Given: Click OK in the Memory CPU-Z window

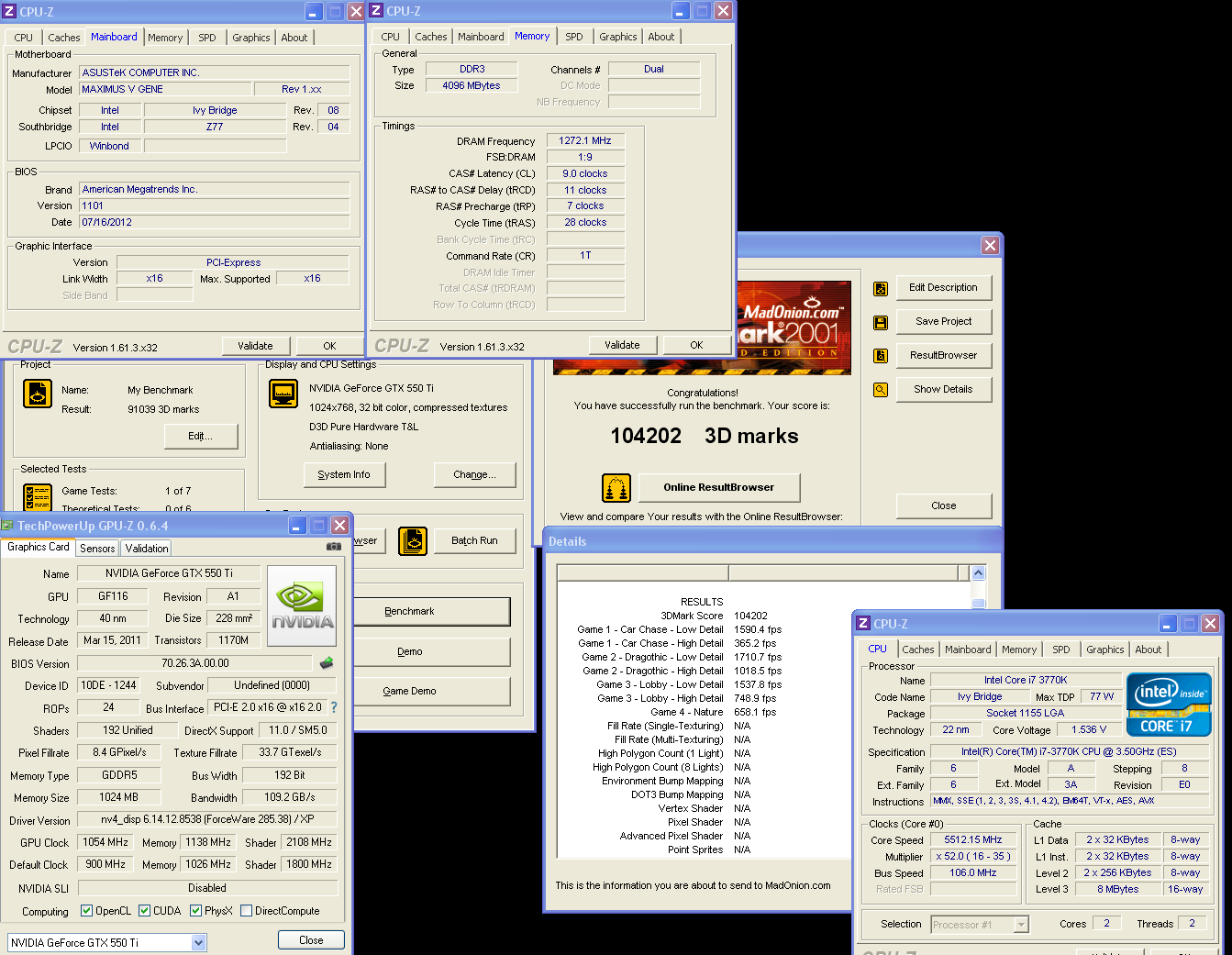Looking at the screenshot, I should [x=696, y=345].
